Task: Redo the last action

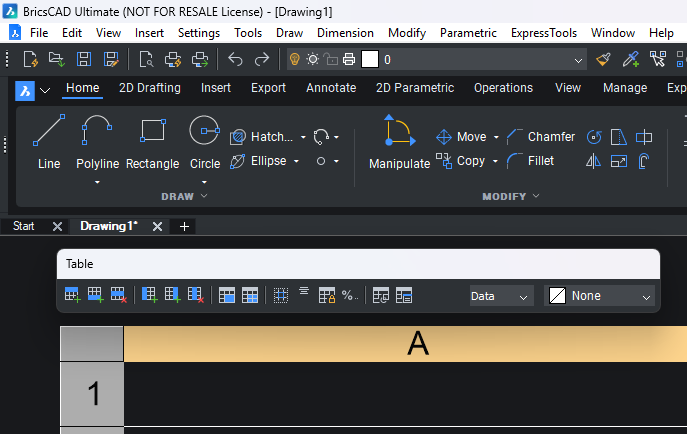Action: pos(262,59)
